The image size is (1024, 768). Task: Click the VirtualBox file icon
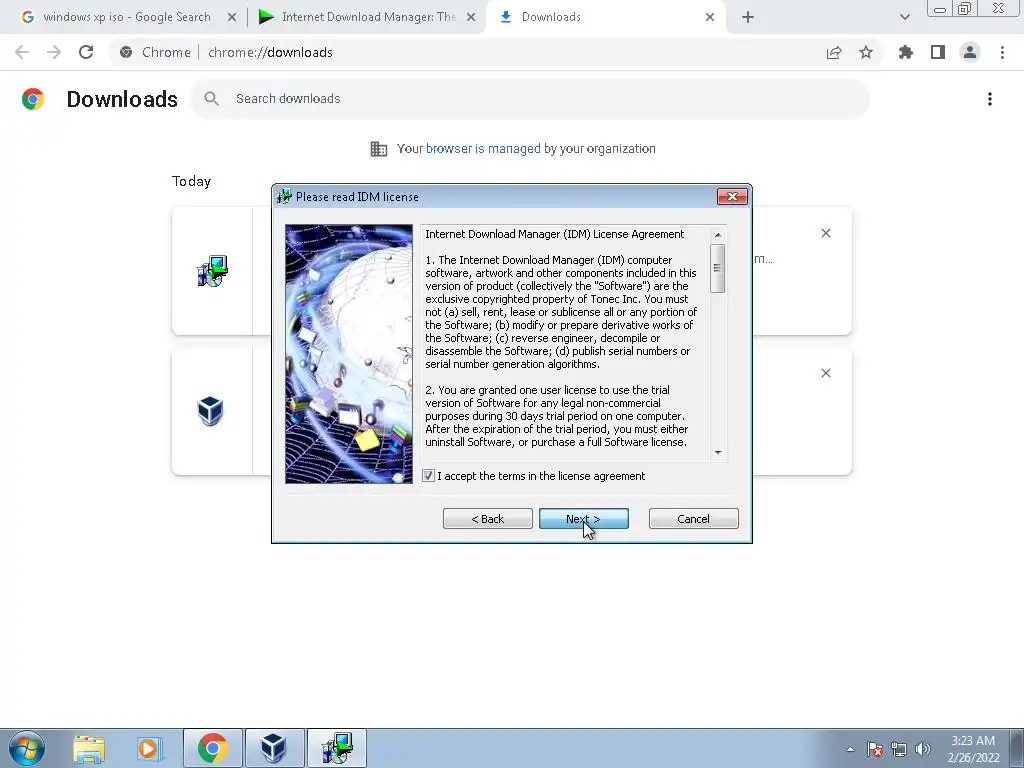[x=210, y=411]
